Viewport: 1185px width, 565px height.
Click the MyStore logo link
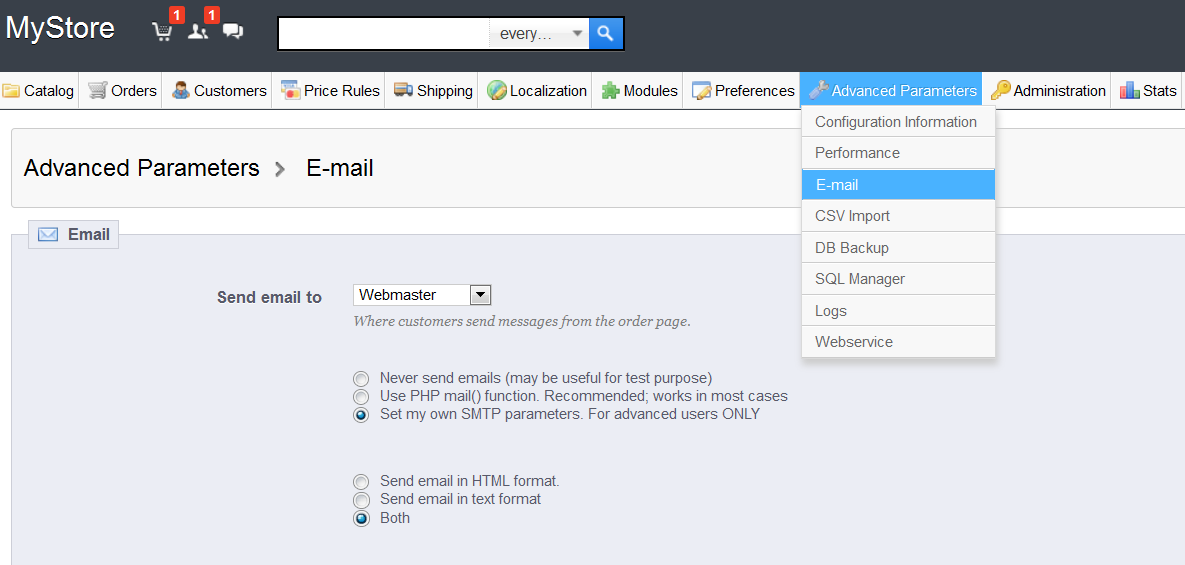(60, 28)
